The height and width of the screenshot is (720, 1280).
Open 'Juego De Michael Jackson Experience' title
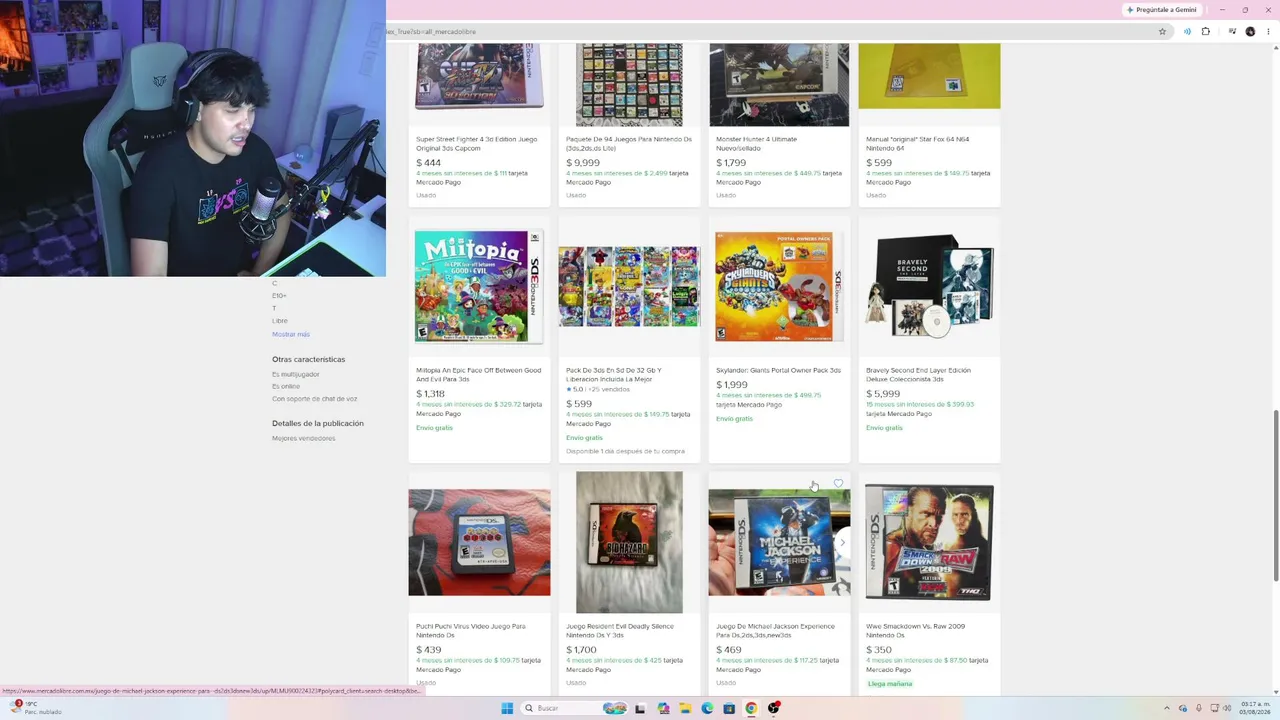(x=775, y=631)
